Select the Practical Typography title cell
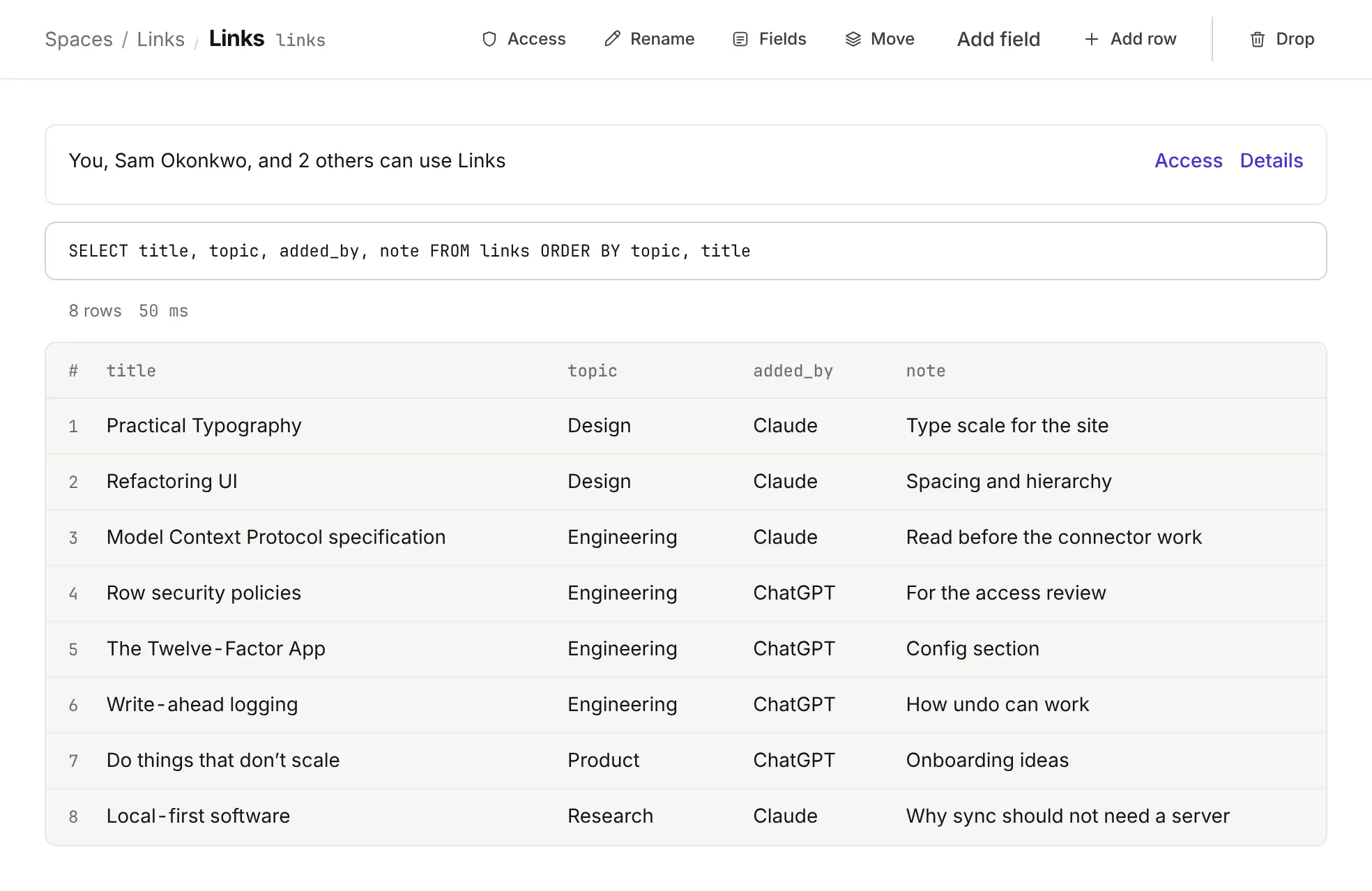Image resolution: width=1372 pixels, height=891 pixels. (204, 425)
